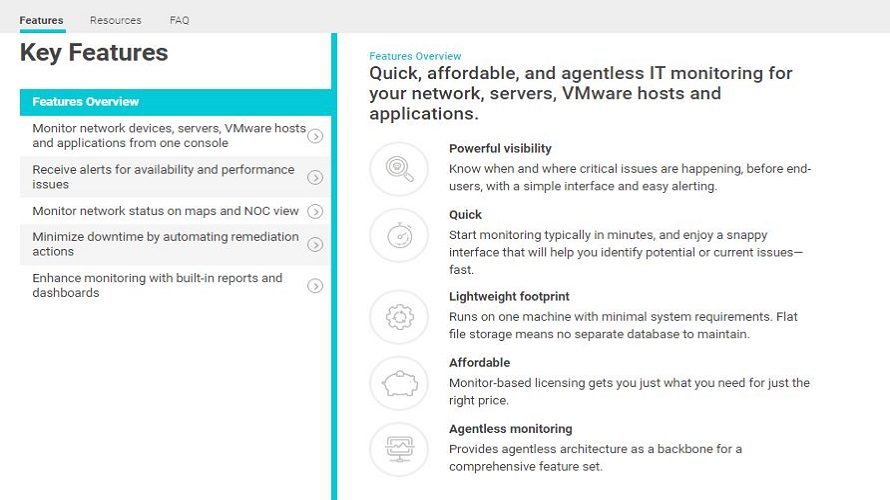Expand arrow beside Receive alerts item

315,177
